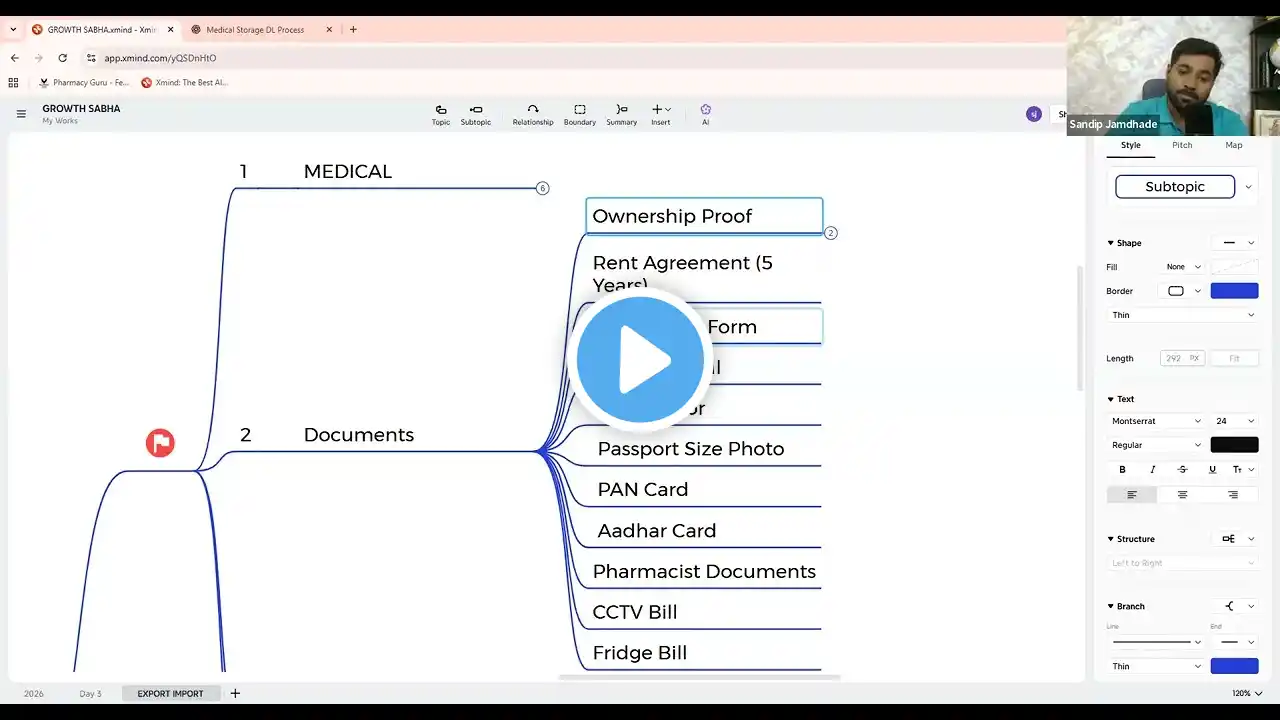Open the AI assistant icon
Screen dimensions: 1280x720
pos(705,114)
